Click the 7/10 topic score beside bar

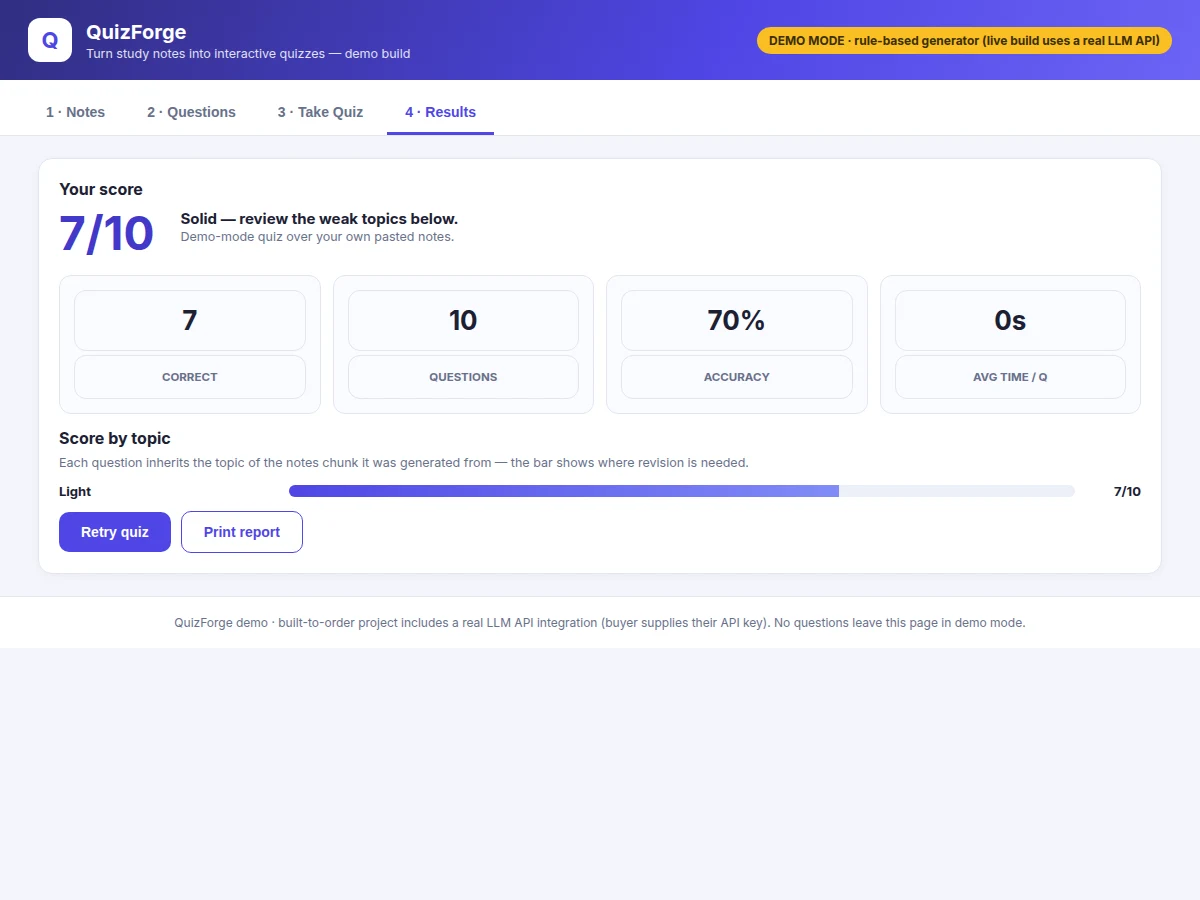pos(1127,491)
